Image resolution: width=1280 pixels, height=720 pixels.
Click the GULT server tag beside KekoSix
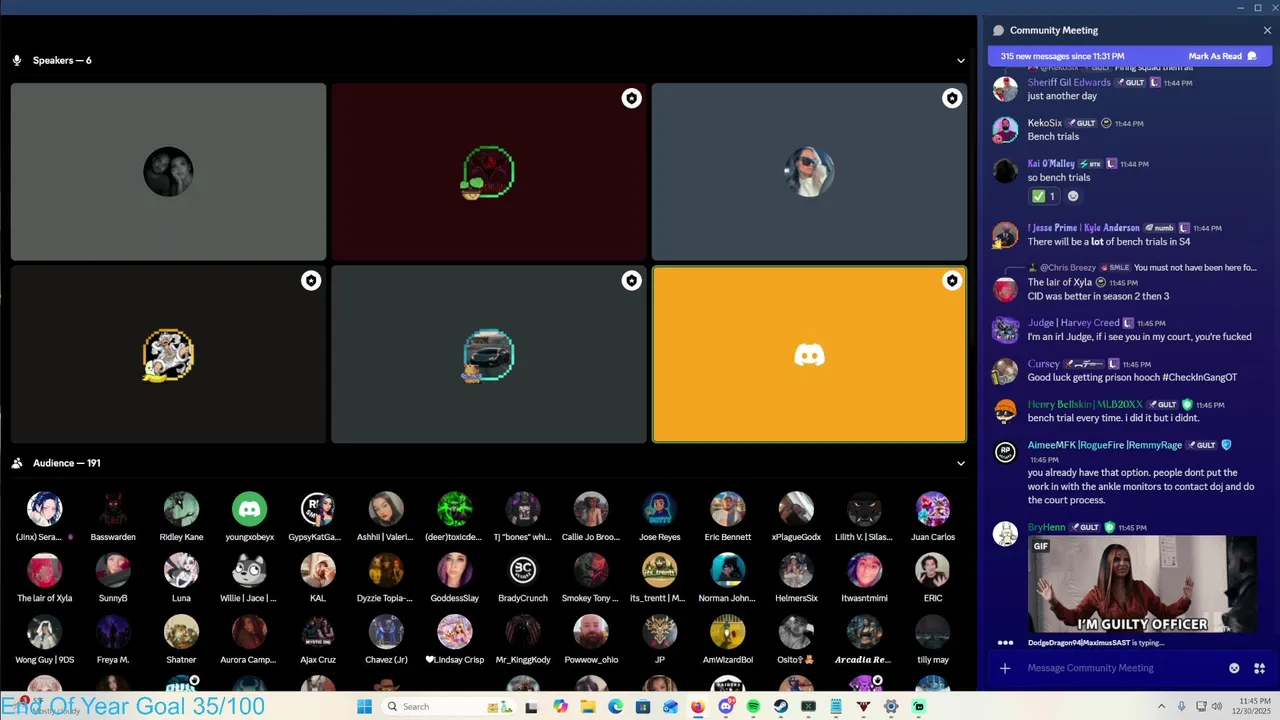1082,123
